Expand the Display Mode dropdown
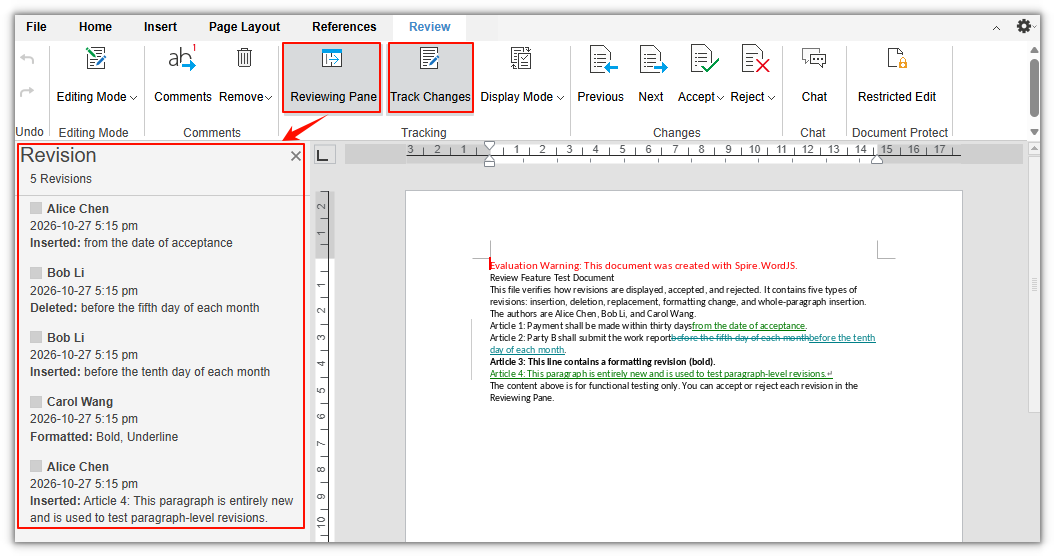Image resolution: width=1055 pixels, height=557 pixels. point(560,98)
